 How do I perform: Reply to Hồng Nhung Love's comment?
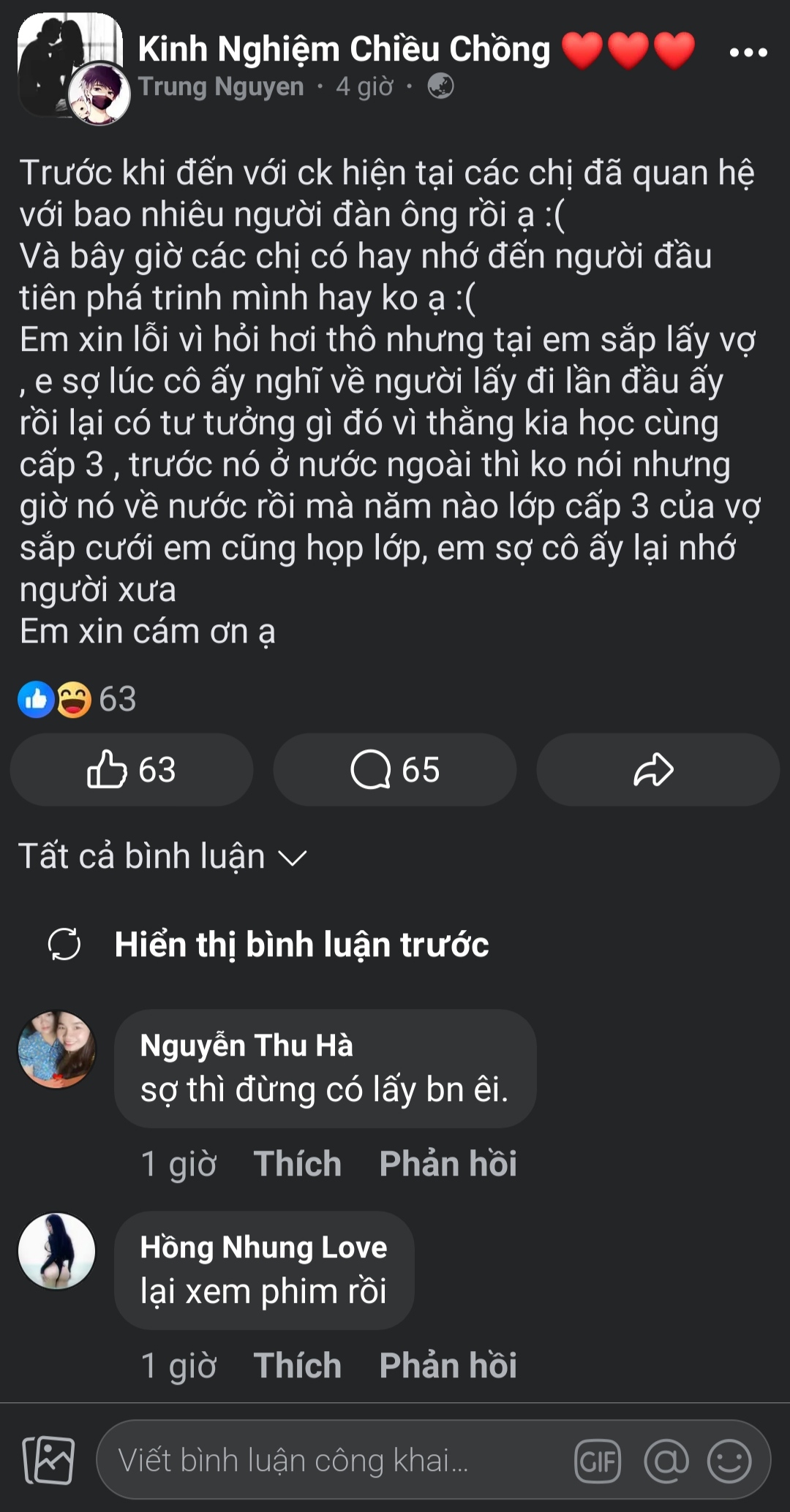(448, 1365)
